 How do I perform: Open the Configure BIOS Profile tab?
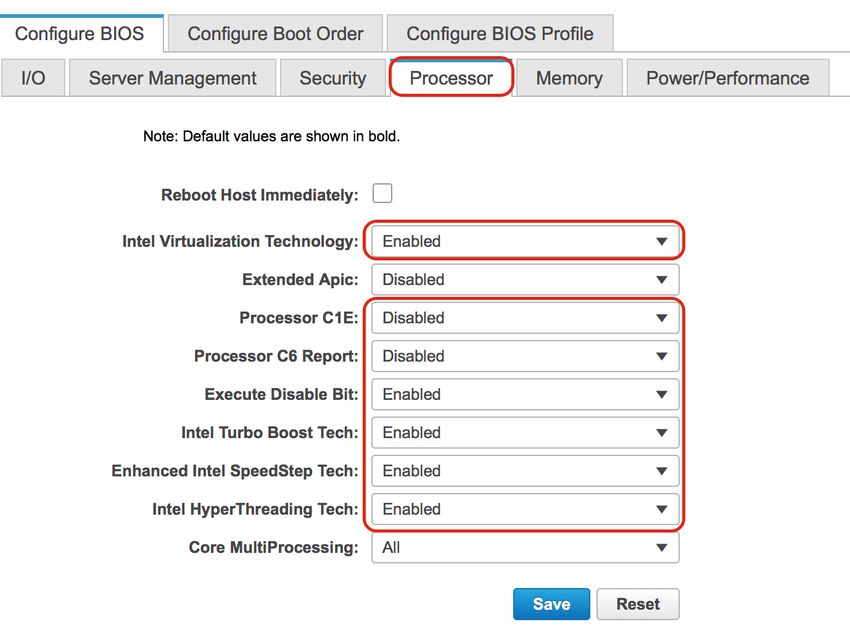click(x=500, y=34)
